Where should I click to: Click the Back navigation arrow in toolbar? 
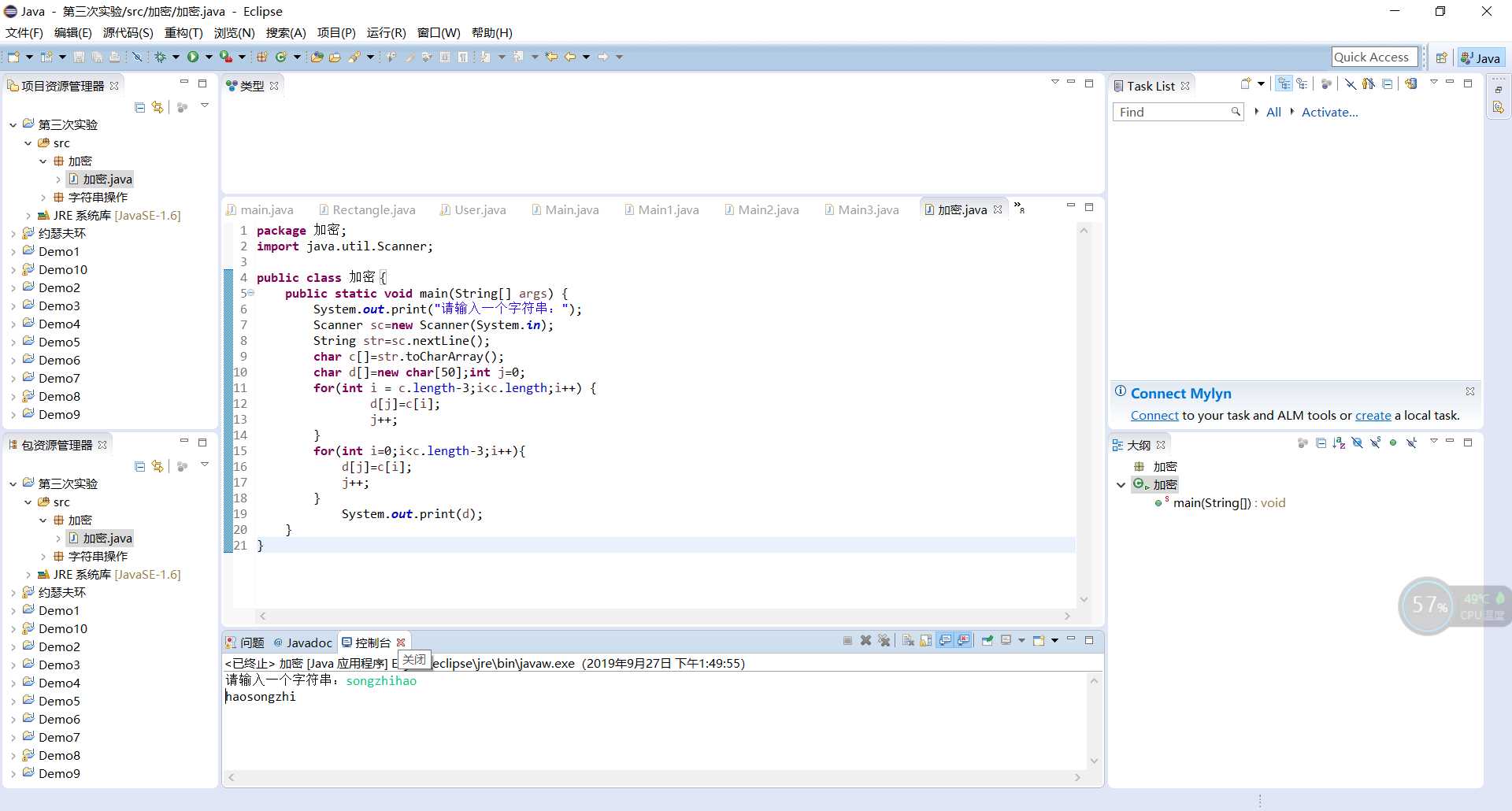pyautogui.click(x=570, y=57)
